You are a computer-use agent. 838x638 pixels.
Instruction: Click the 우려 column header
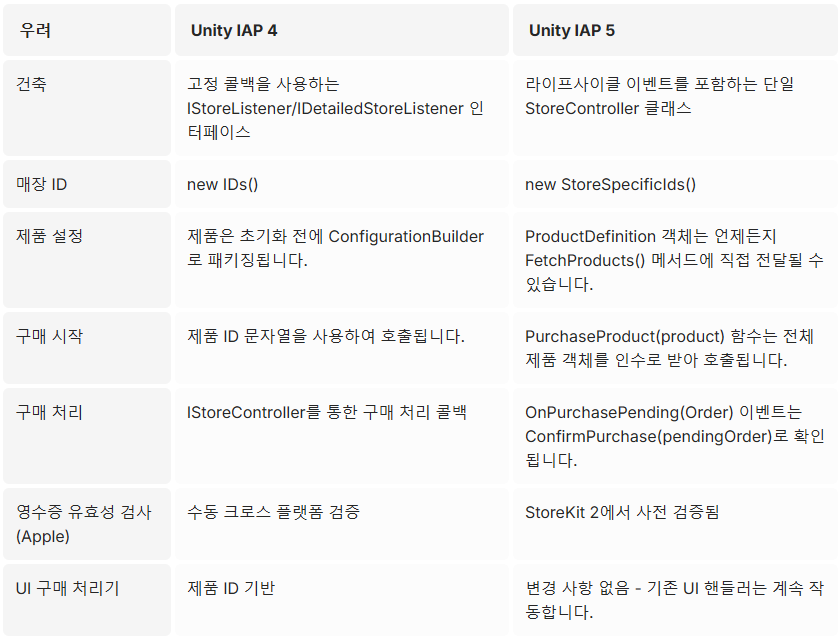87,30
